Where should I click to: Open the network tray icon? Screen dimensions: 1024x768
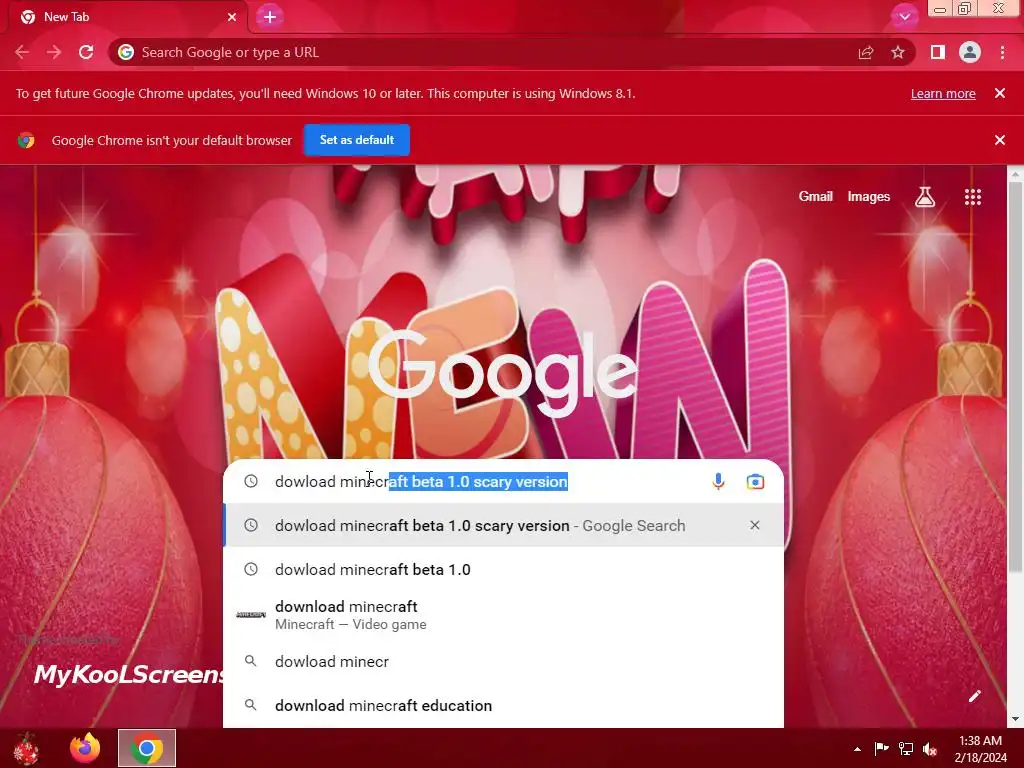pyautogui.click(x=906, y=748)
